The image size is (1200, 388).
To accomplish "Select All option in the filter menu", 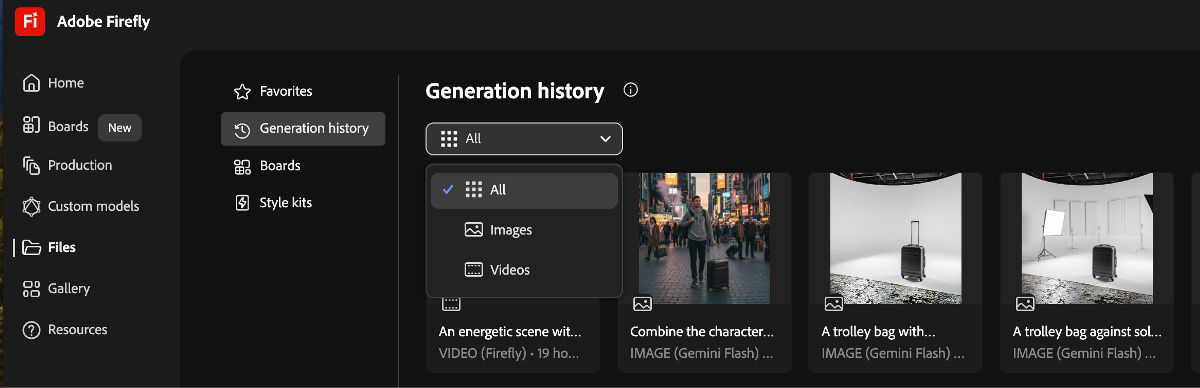I will click(x=524, y=190).
